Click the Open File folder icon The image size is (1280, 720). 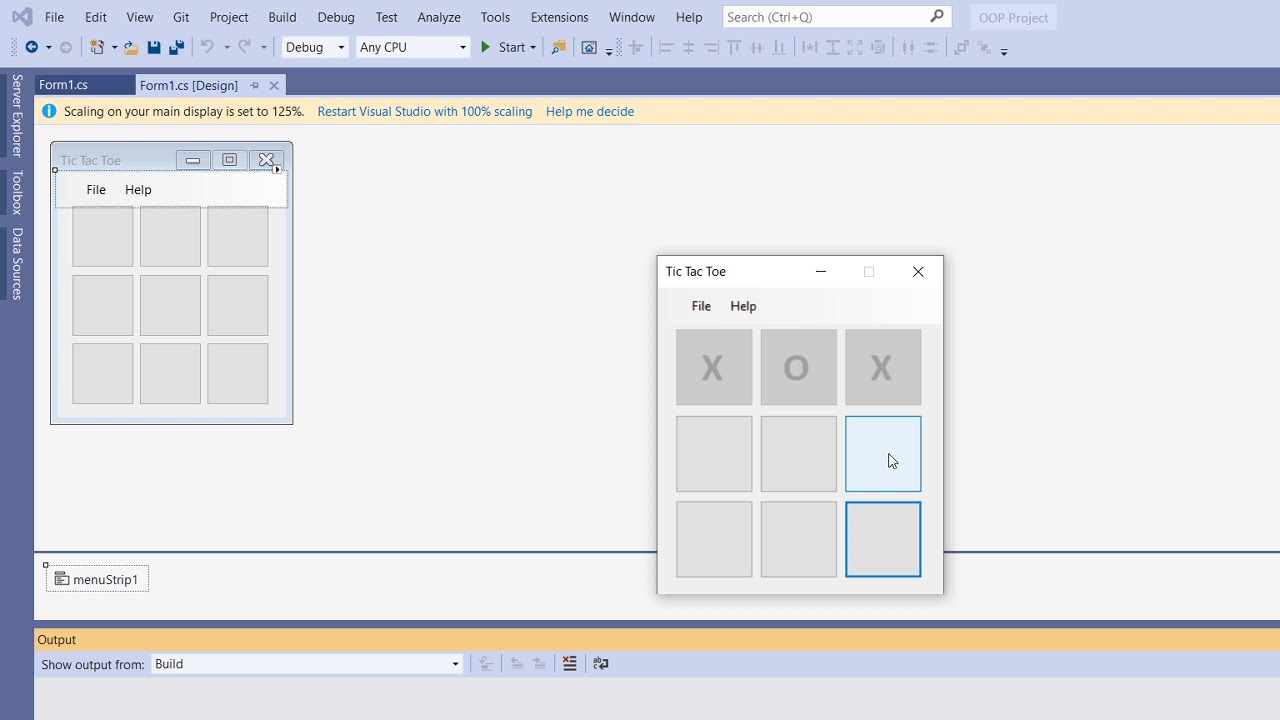tap(131, 47)
